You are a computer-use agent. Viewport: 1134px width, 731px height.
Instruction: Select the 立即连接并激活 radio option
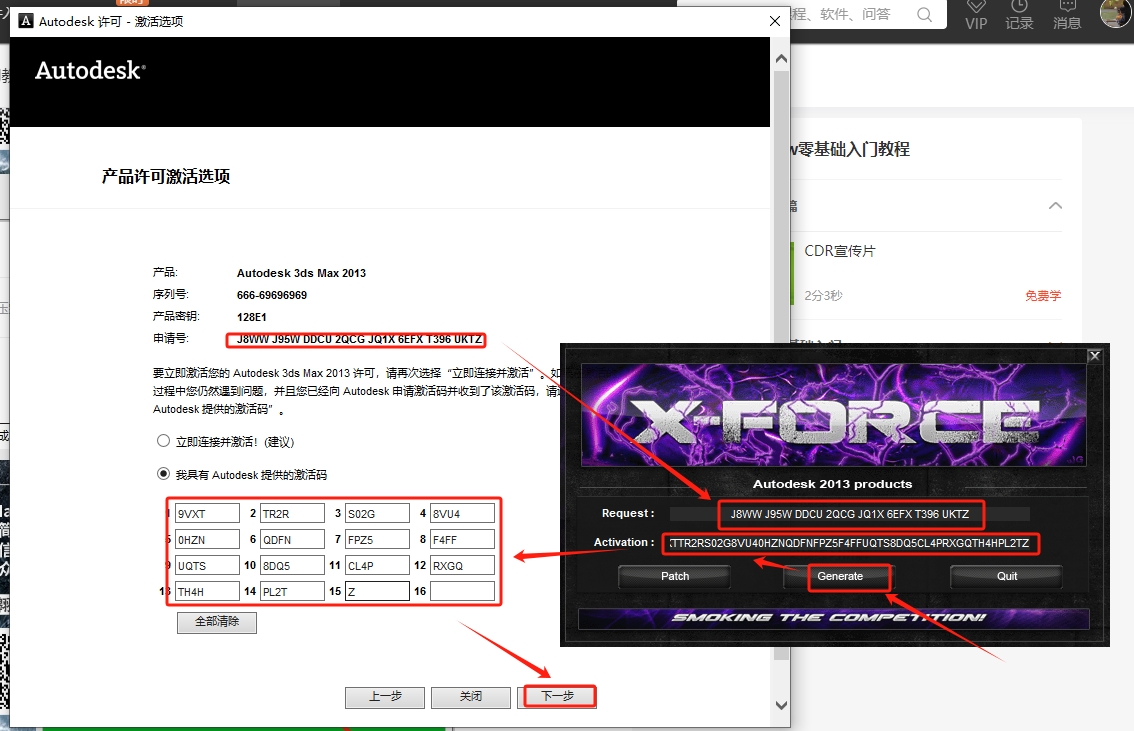tap(163, 441)
